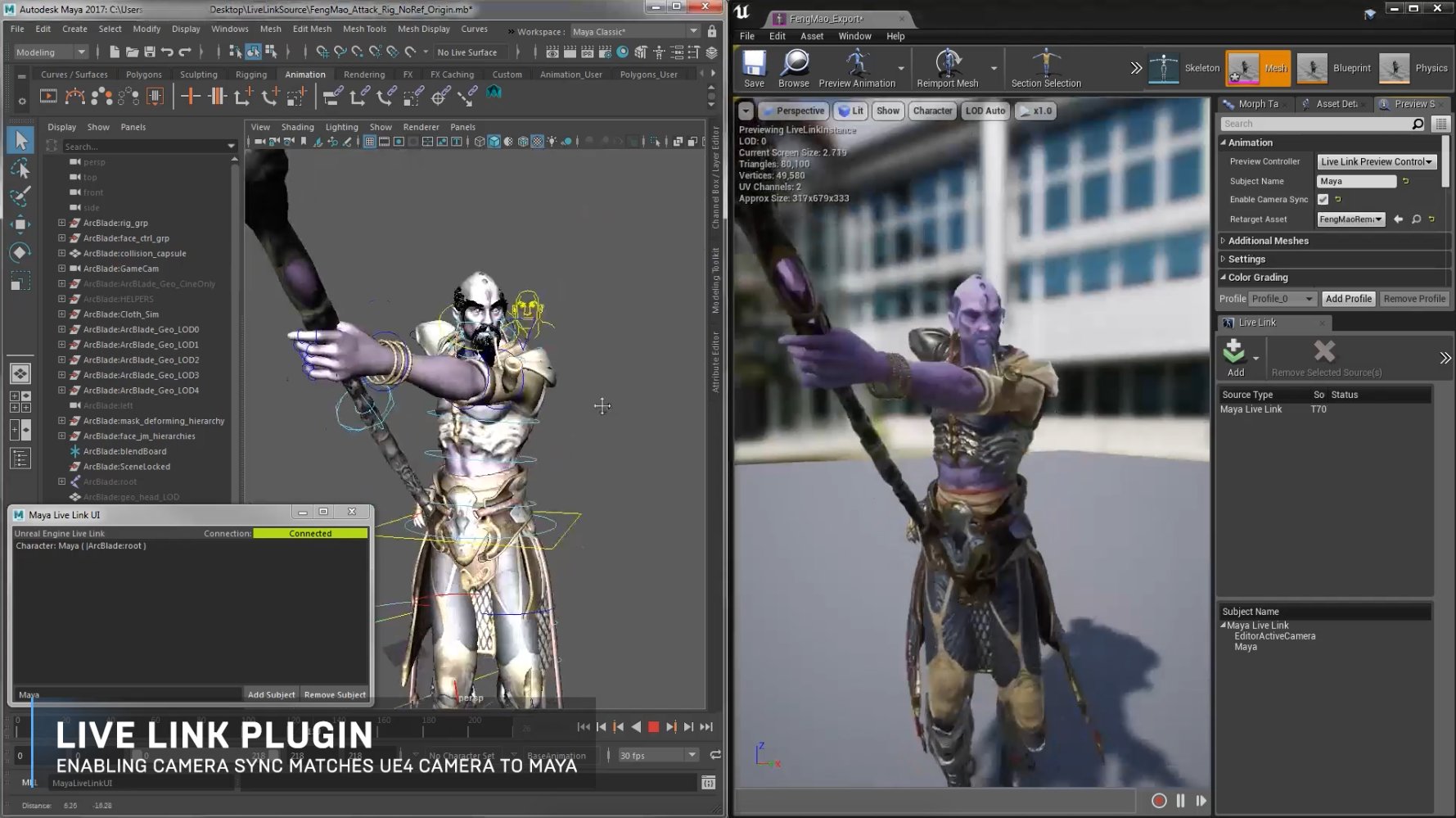Click the Show button in Unreal viewport
The height and width of the screenshot is (818, 1456).
pyautogui.click(x=887, y=111)
